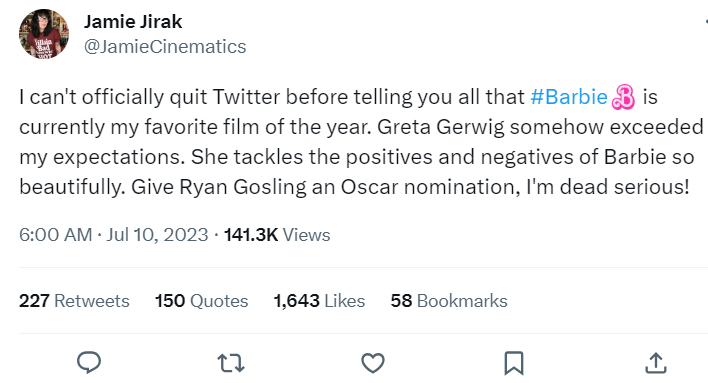
Task: View the 1,643 Likes list
Action: click(x=319, y=301)
